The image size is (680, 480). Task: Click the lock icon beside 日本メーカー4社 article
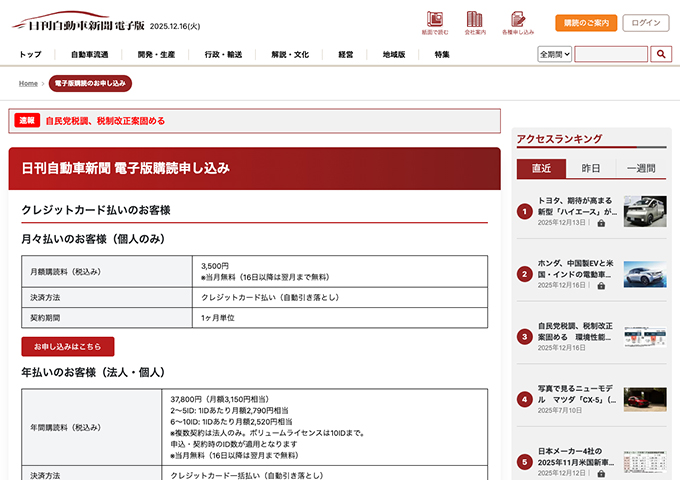coord(601,473)
